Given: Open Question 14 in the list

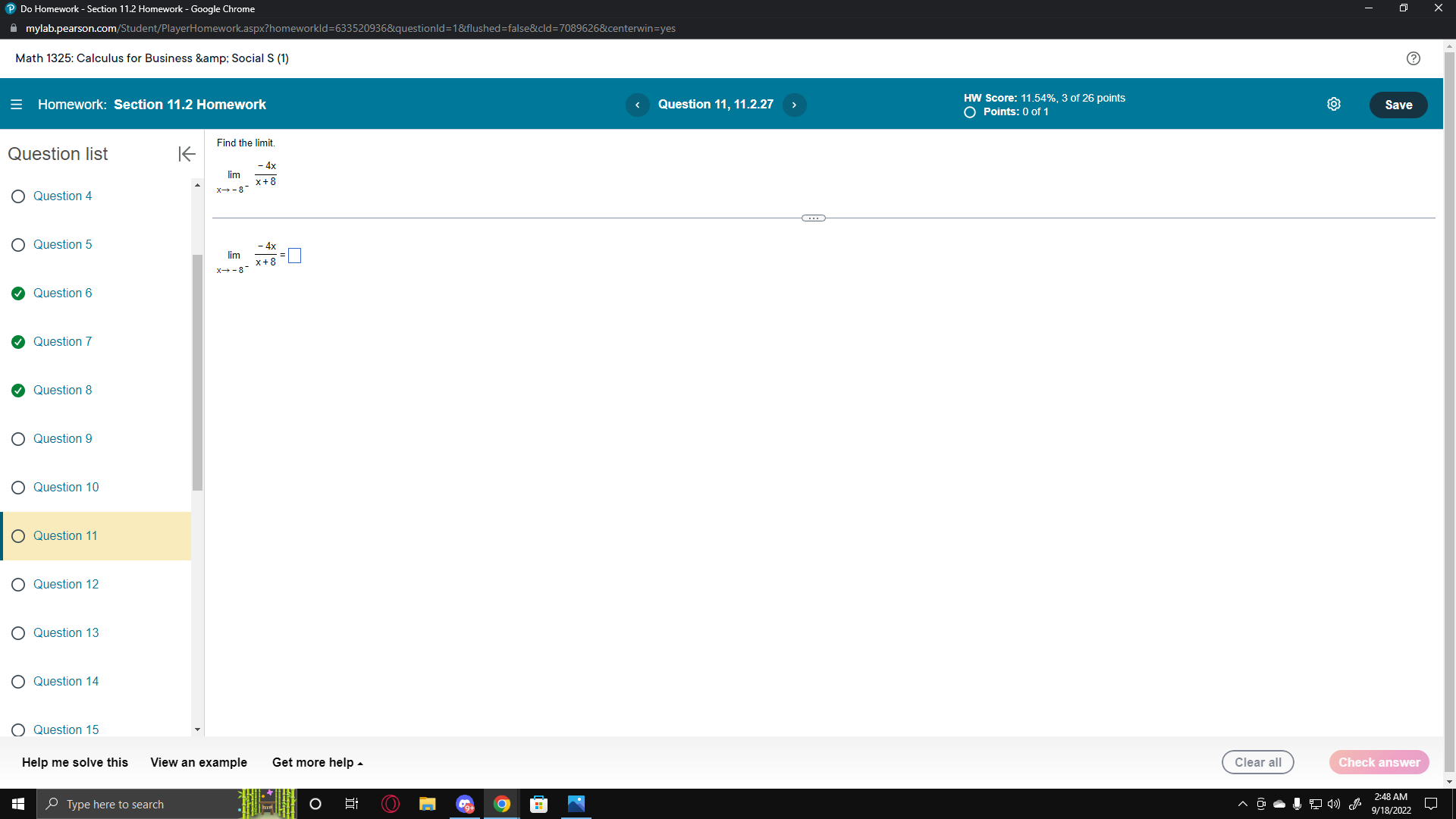Looking at the screenshot, I should pyautogui.click(x=66, y=681).
